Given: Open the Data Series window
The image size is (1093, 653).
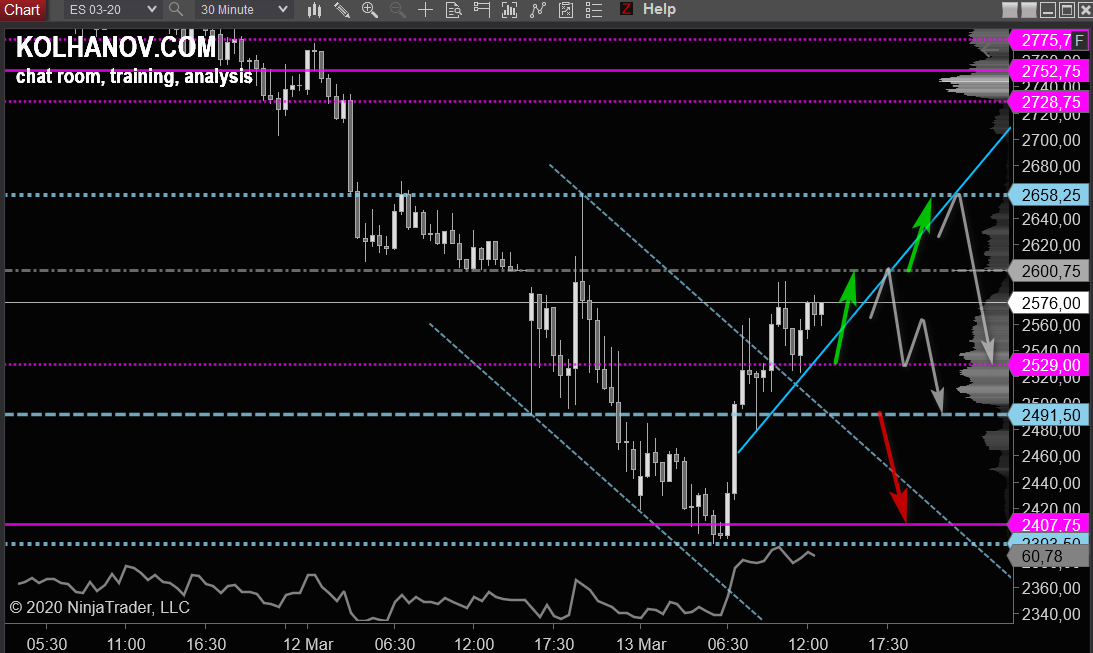Looking at the screenshot, I should (510, 10).
